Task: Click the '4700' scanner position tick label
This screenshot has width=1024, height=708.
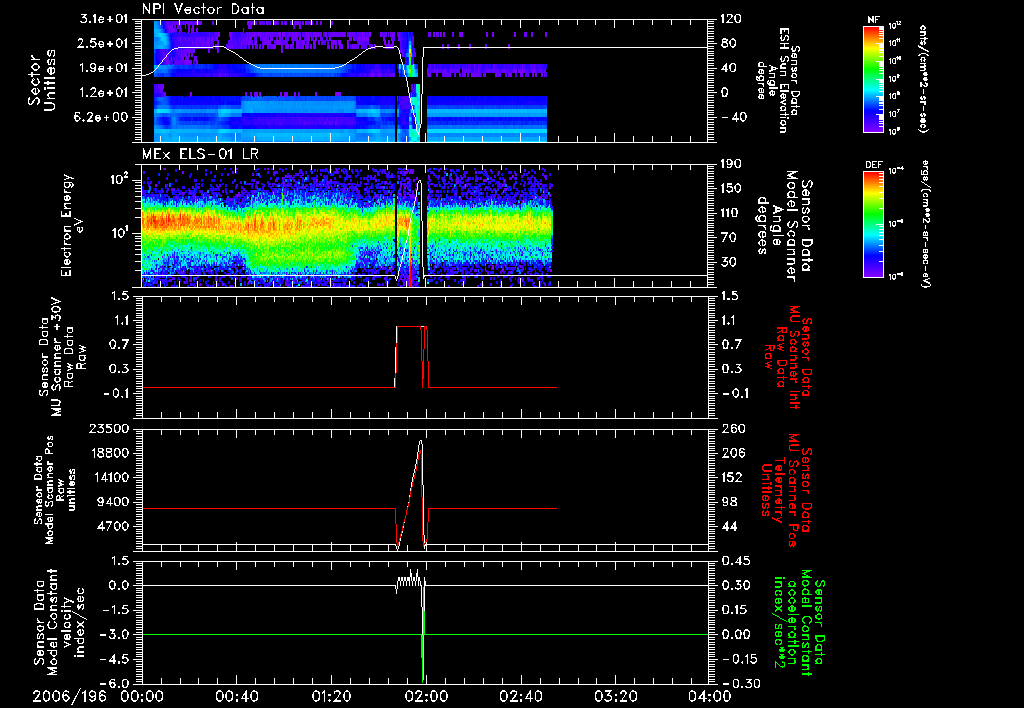Action: click(x=114, y=526)
